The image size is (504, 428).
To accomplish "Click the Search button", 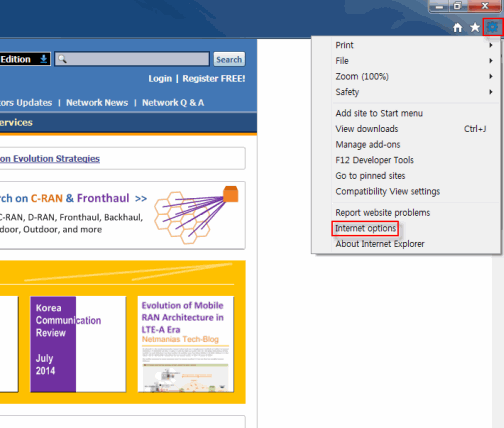I will click(x=229, y=59).
